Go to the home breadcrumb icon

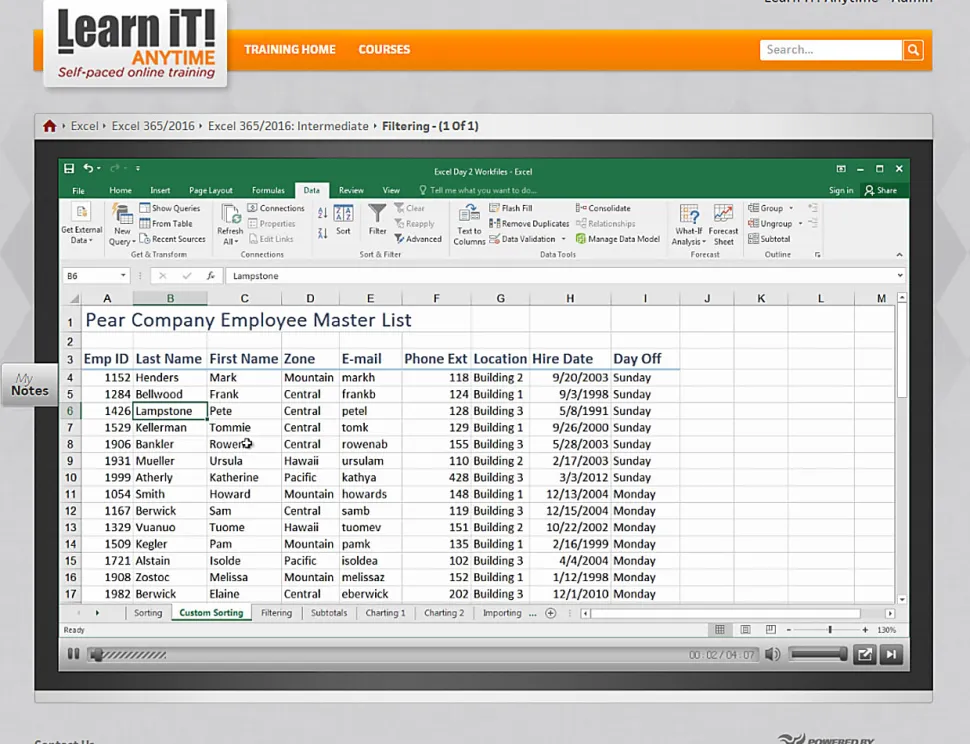(x=49, y=126)
